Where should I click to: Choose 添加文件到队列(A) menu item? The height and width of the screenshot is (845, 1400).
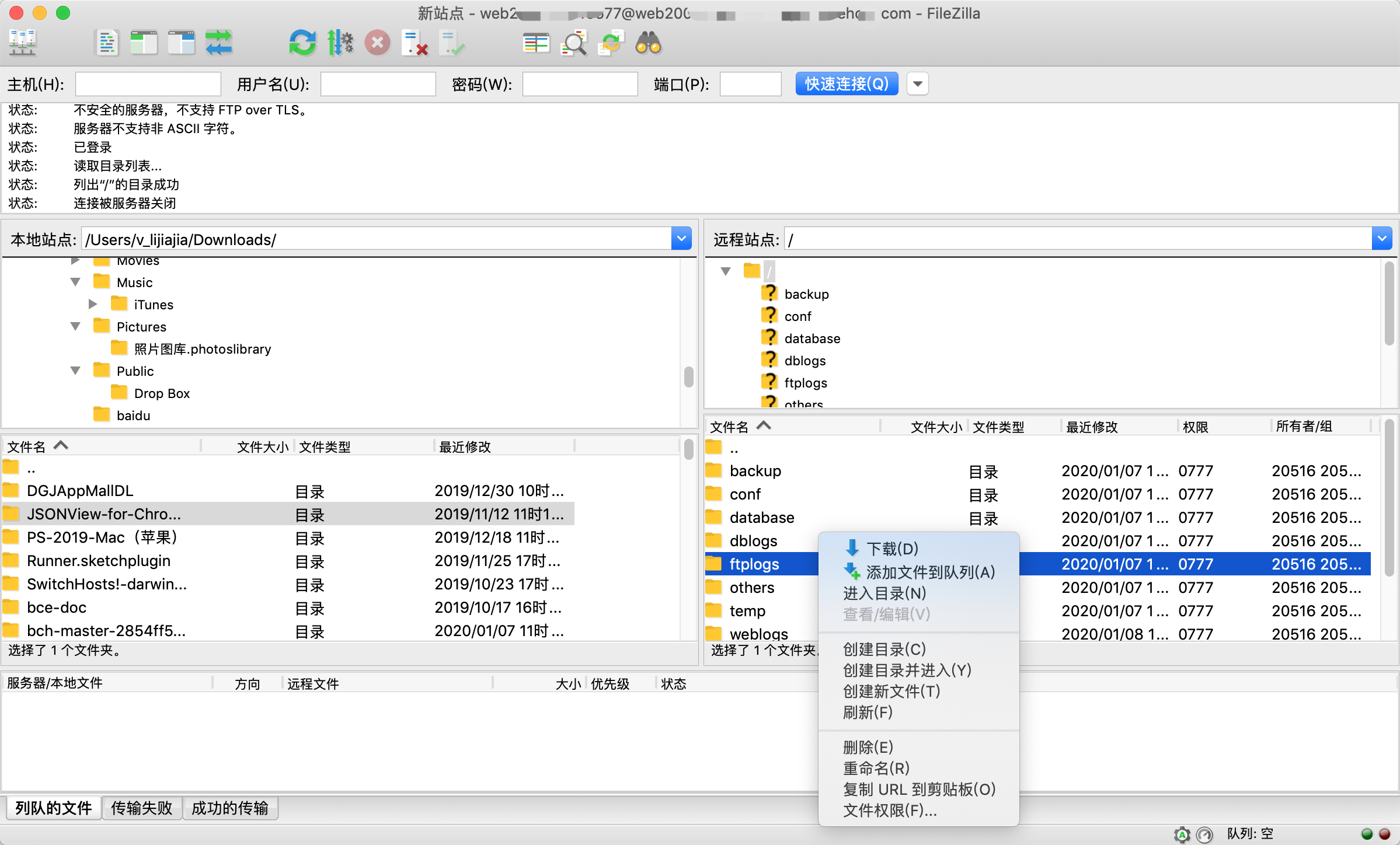(930, 572)
